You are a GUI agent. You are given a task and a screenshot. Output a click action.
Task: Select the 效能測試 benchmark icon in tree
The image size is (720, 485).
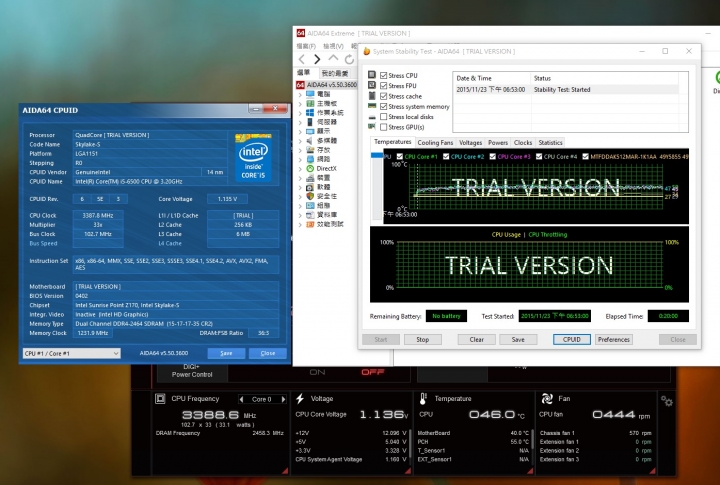[x=310, y=224]
